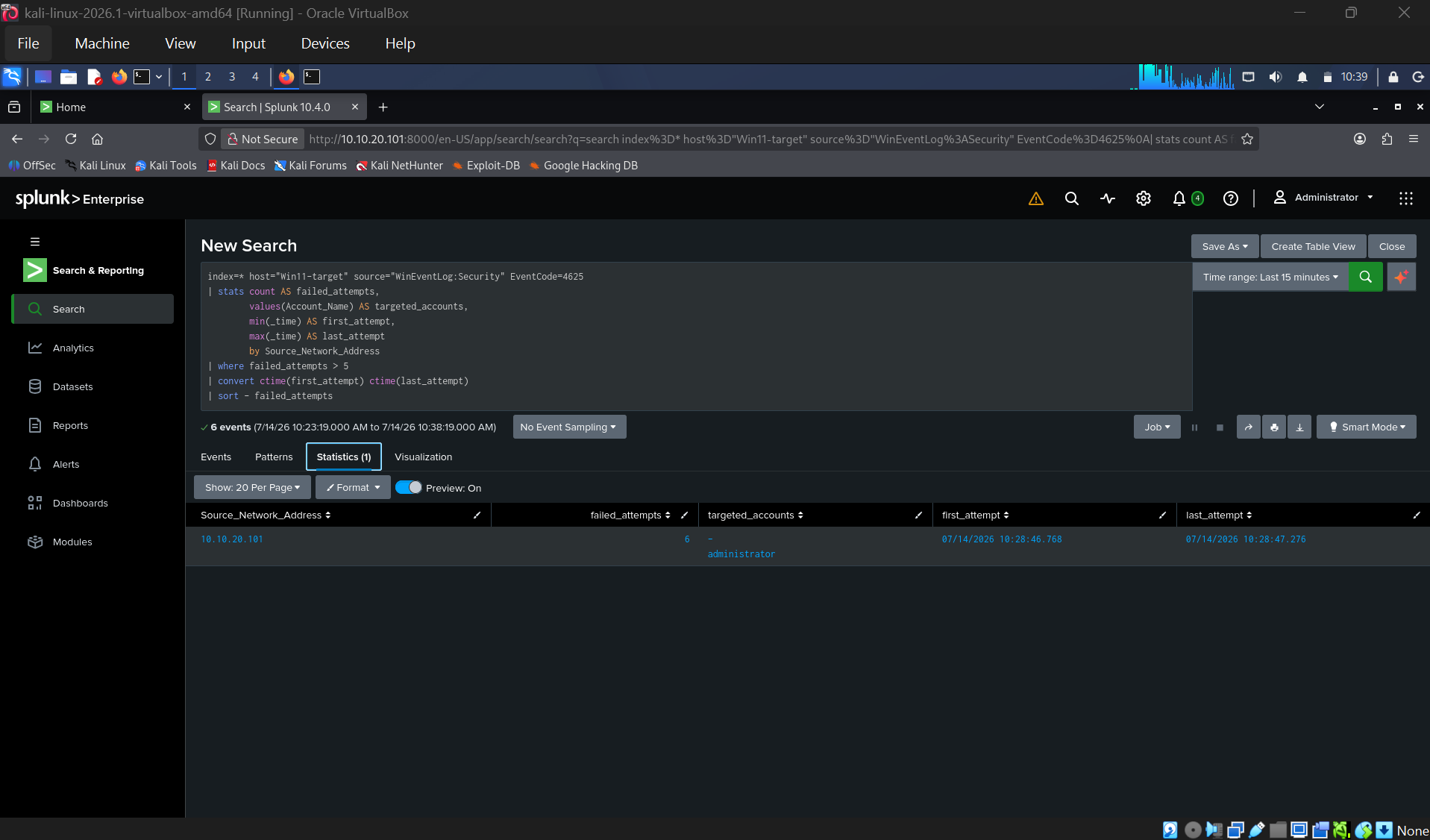This screenshot has height=840, width=1430.
Task: Pause the running search job
Action: 1194,427
